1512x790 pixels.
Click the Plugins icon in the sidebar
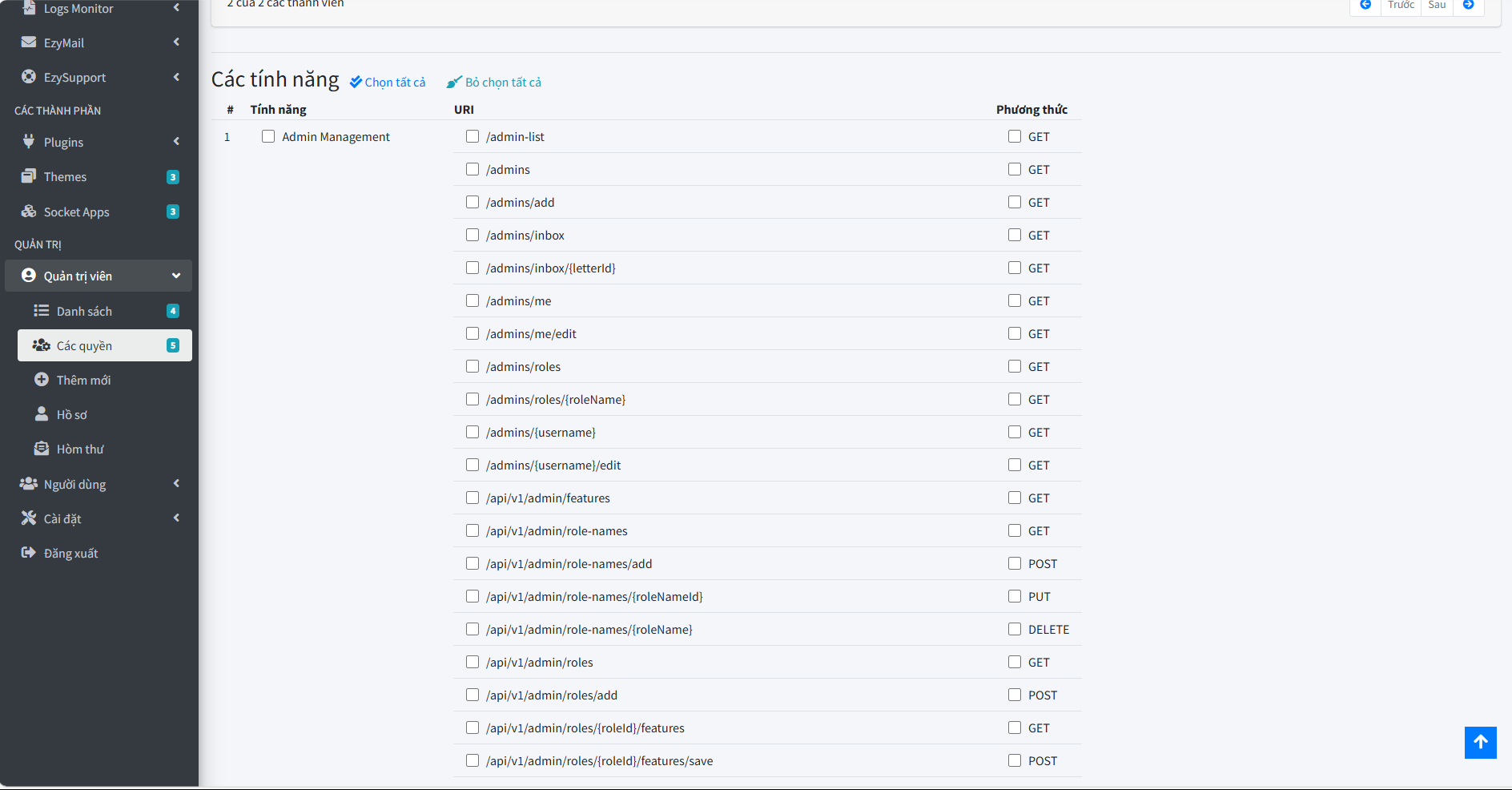tap(28, 142)
